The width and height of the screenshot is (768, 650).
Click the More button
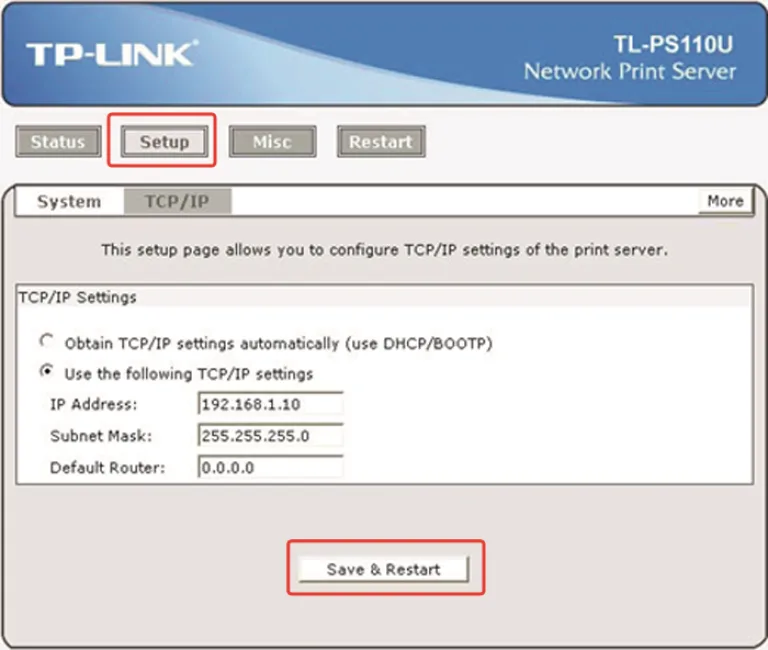[725, 201]
